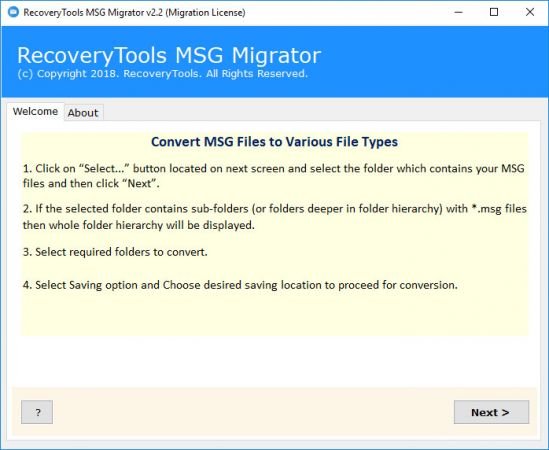Viewport: 549px width, 450px height.
Task: Click the window title bar text
Action: click(x=134, y=12)
